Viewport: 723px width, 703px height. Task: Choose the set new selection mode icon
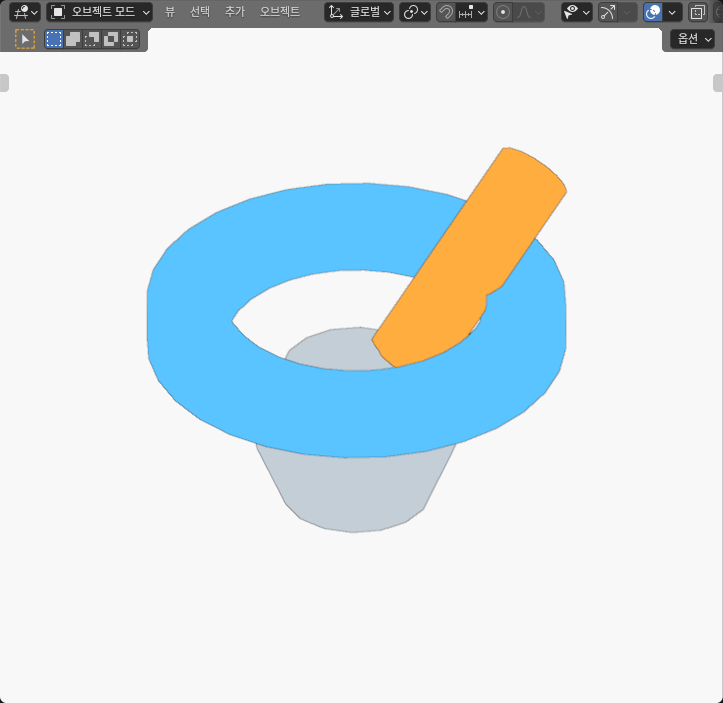coord(54,39)
